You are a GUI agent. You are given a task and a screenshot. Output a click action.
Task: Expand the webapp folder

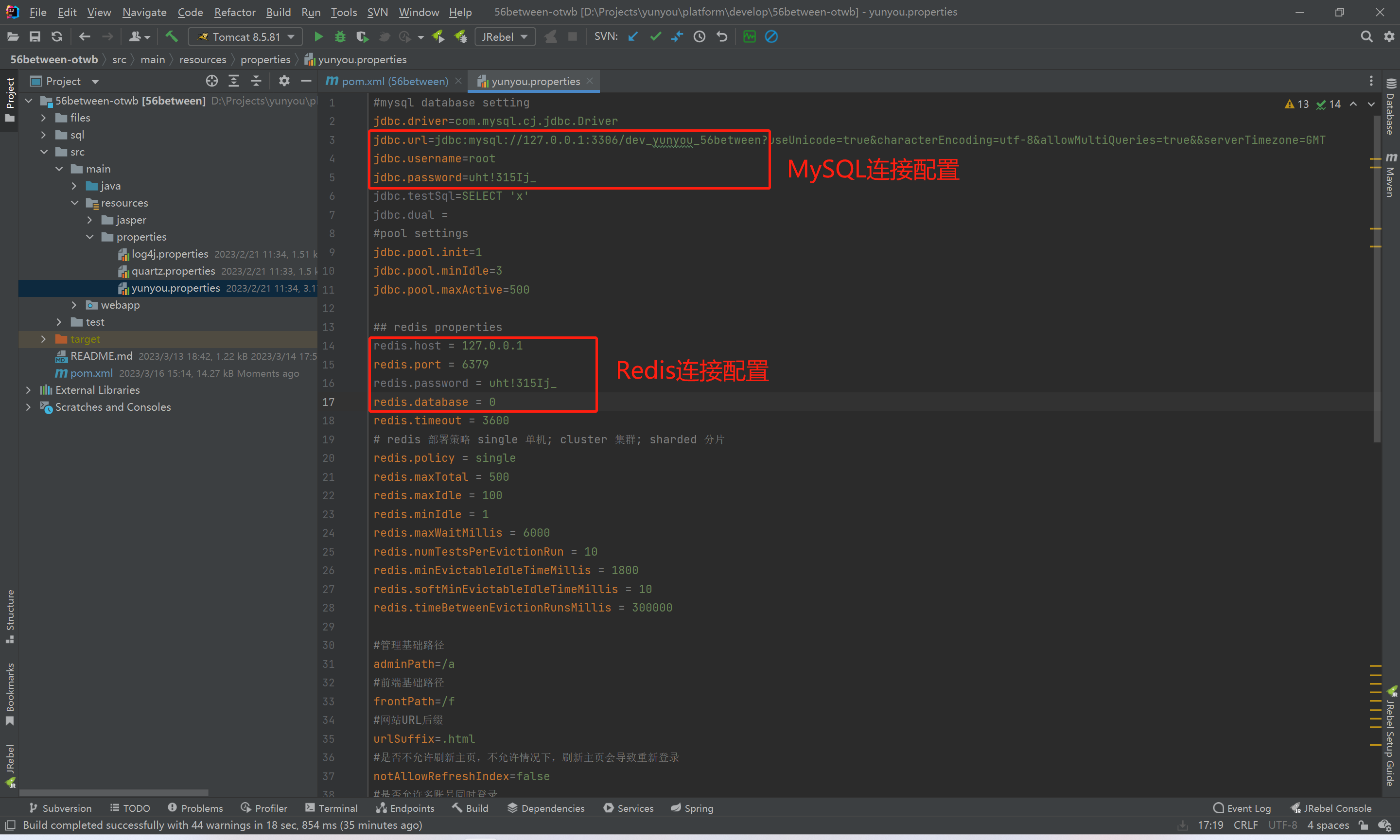click(x=74, y=304)
